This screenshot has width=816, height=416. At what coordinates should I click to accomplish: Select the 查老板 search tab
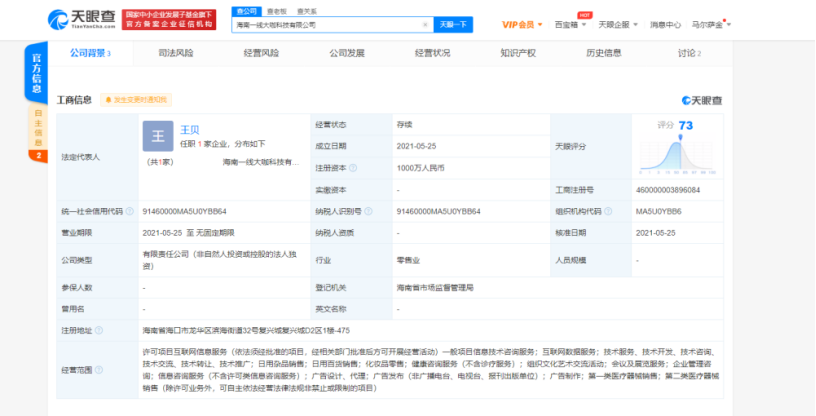(276, 11)
